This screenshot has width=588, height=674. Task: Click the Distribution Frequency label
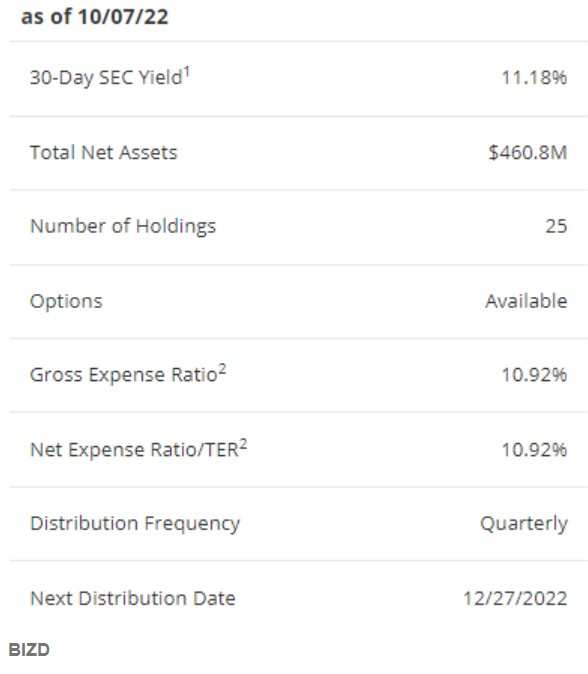pos(135,524)
